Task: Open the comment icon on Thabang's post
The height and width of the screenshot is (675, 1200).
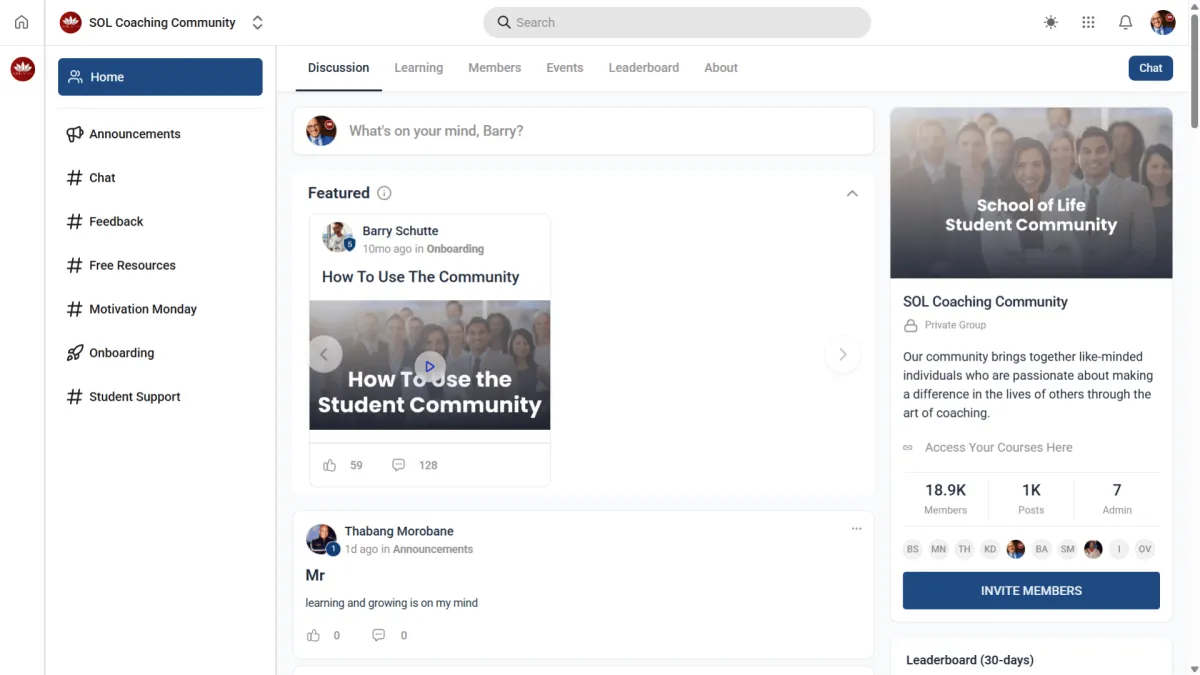Action: click(x=378, y=635)
